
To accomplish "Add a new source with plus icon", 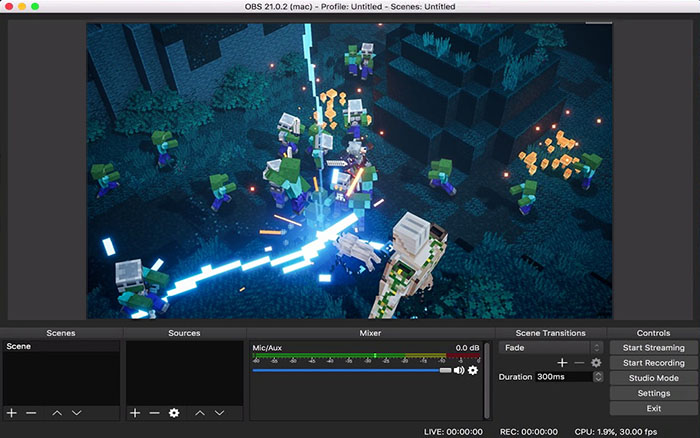I will pyautogui.click(x=135, y=413).
